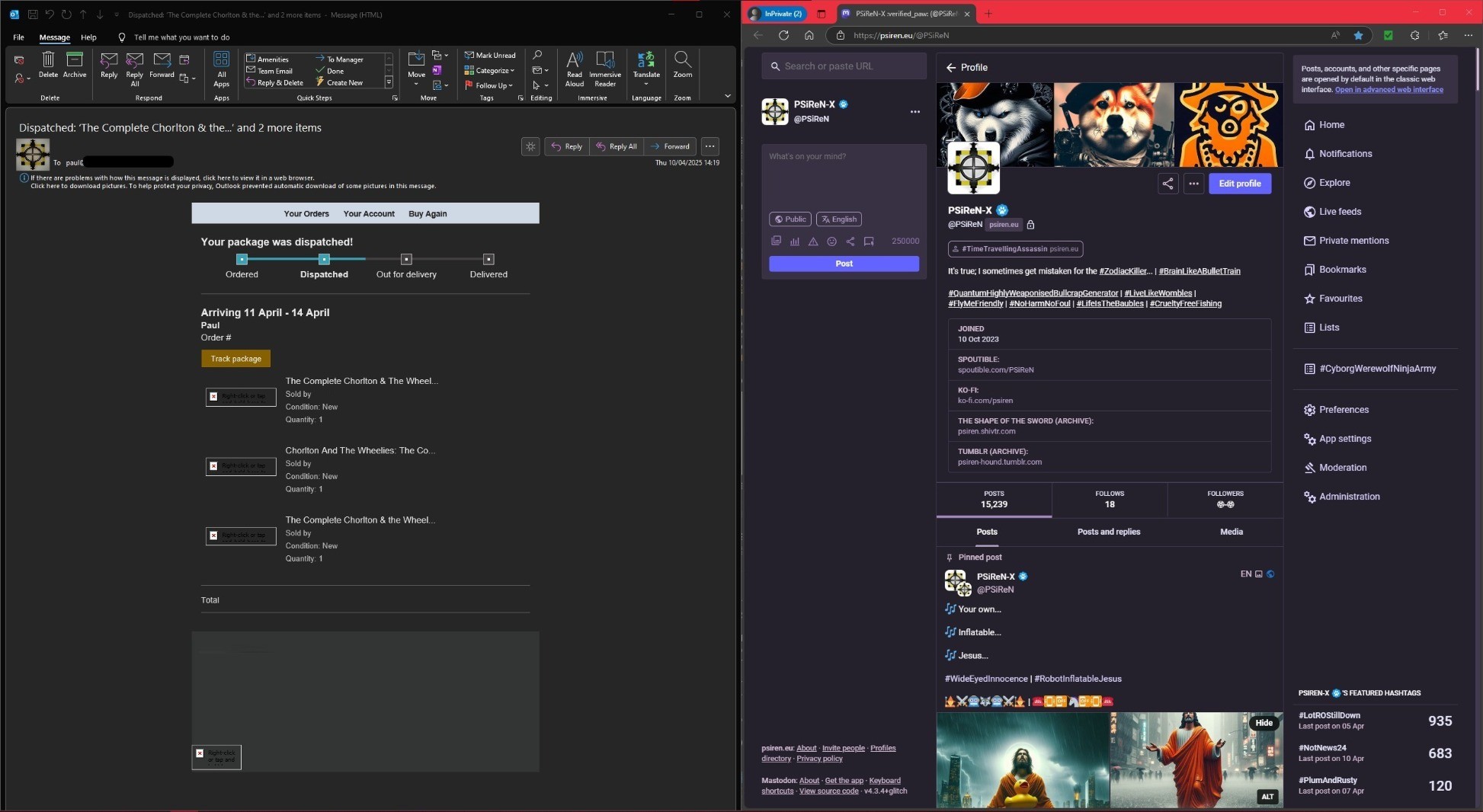Click the Out for delivery progress marker
Image resolution: width=1483 pixels, height=812 pixels.
click(406, 260)
